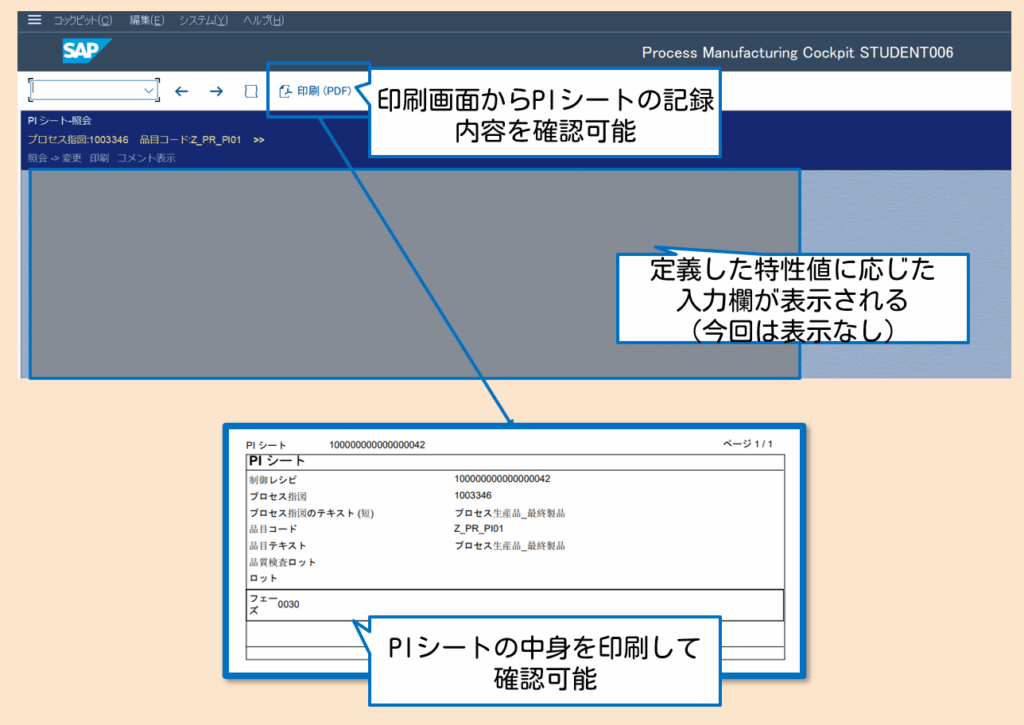Image resolution: width=1024 pixels, height=725 pixels.
Task: Expand the >> chevron after 品目コード
Action: 259,140
